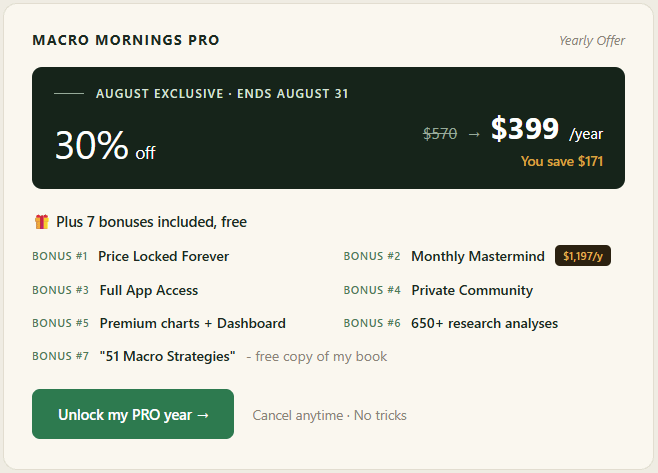
Task: Click the 30% off headline
Action: pos(105,145)
